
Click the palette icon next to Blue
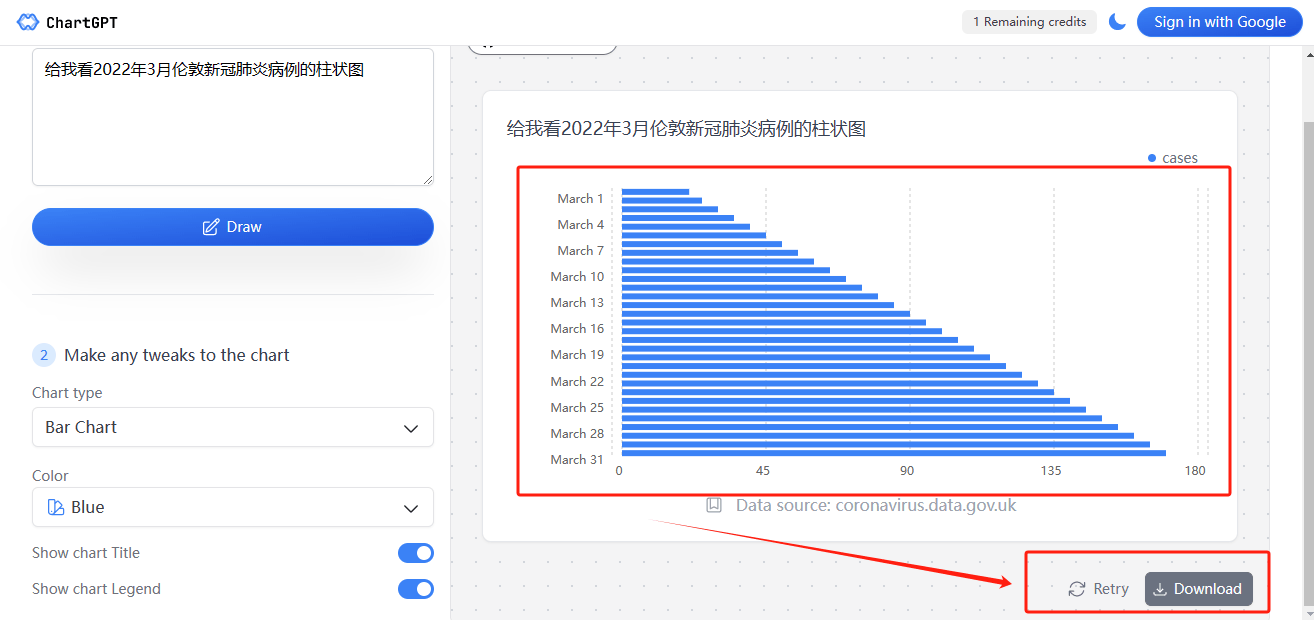coord(56,508)
